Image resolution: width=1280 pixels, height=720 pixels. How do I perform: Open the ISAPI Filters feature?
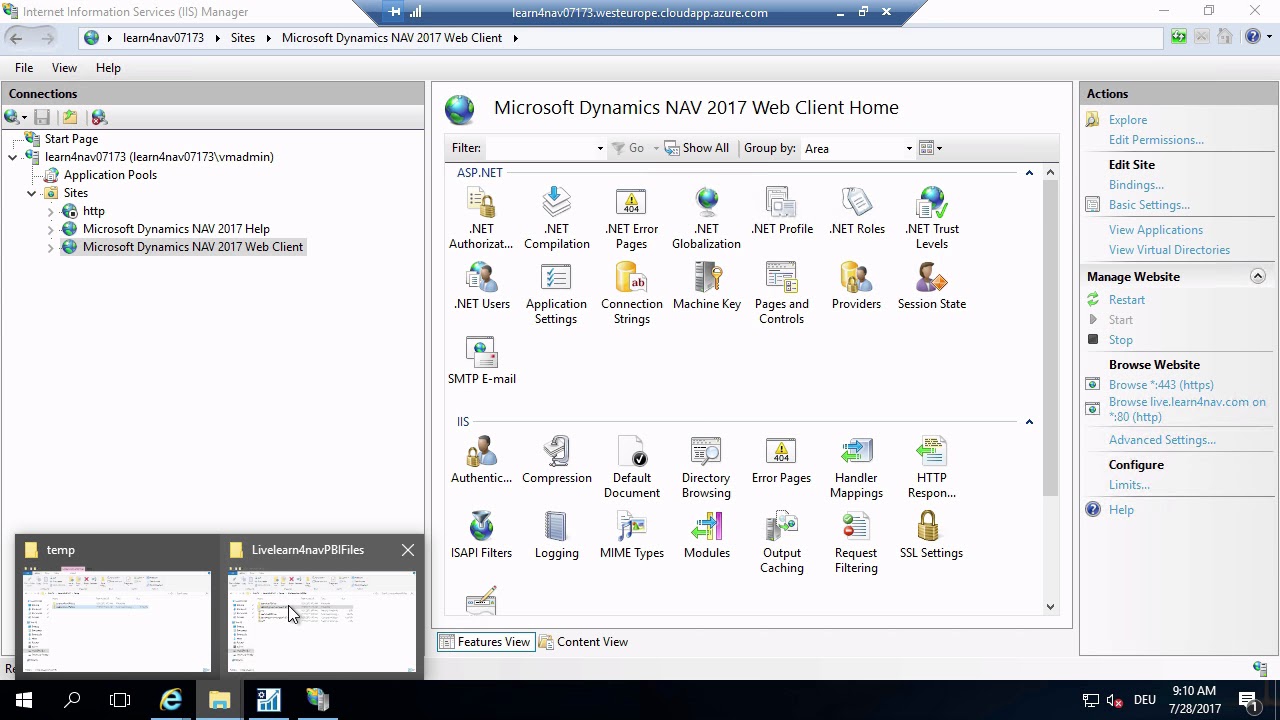pyautogui.click(x=481, y=535)
